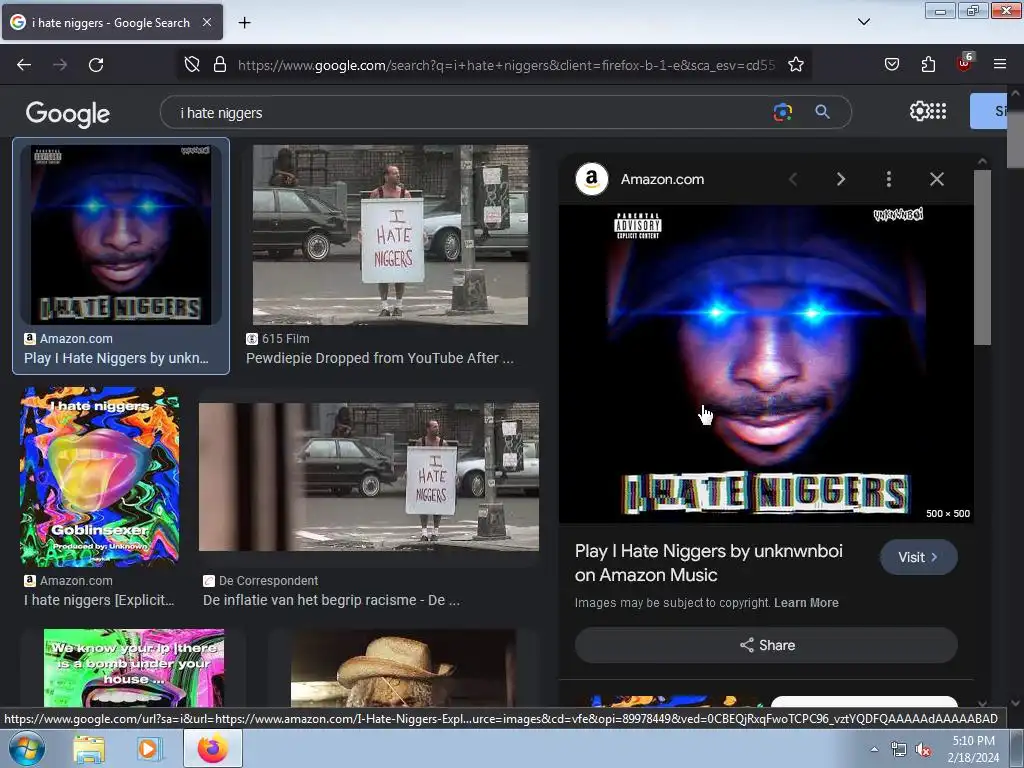The image size is (1024, 768).
Task: Click the preview panel scrollbar
Action: [x=982, y=257]
